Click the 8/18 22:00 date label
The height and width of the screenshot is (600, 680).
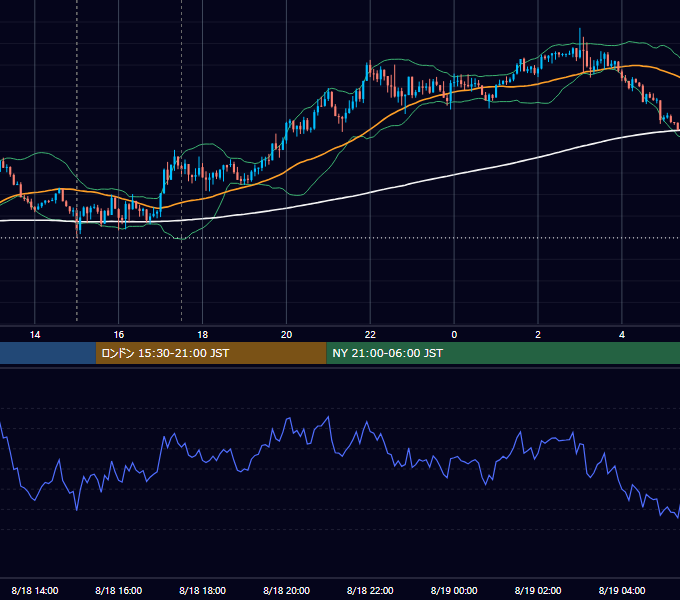(370, 590)
